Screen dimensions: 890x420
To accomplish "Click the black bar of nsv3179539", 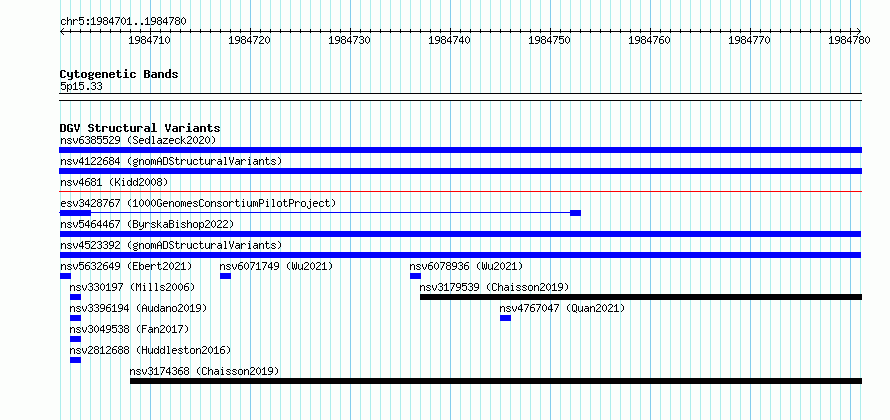I will pyautogui.click(x=641, y=297).
